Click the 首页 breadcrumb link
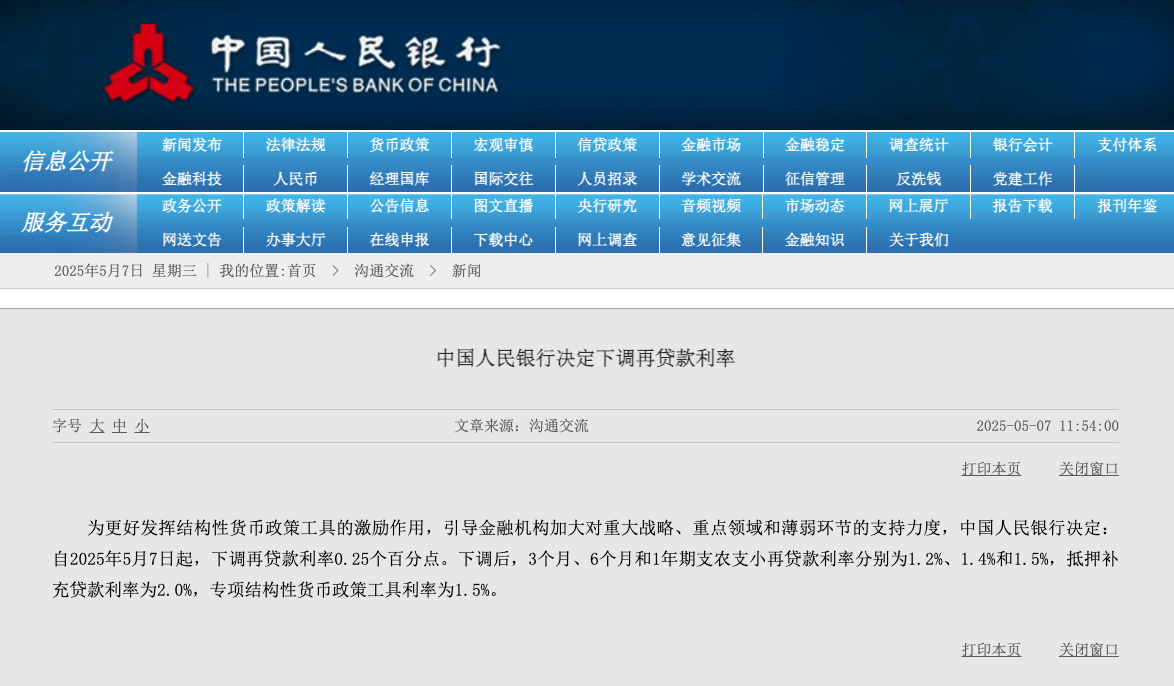 302,271
